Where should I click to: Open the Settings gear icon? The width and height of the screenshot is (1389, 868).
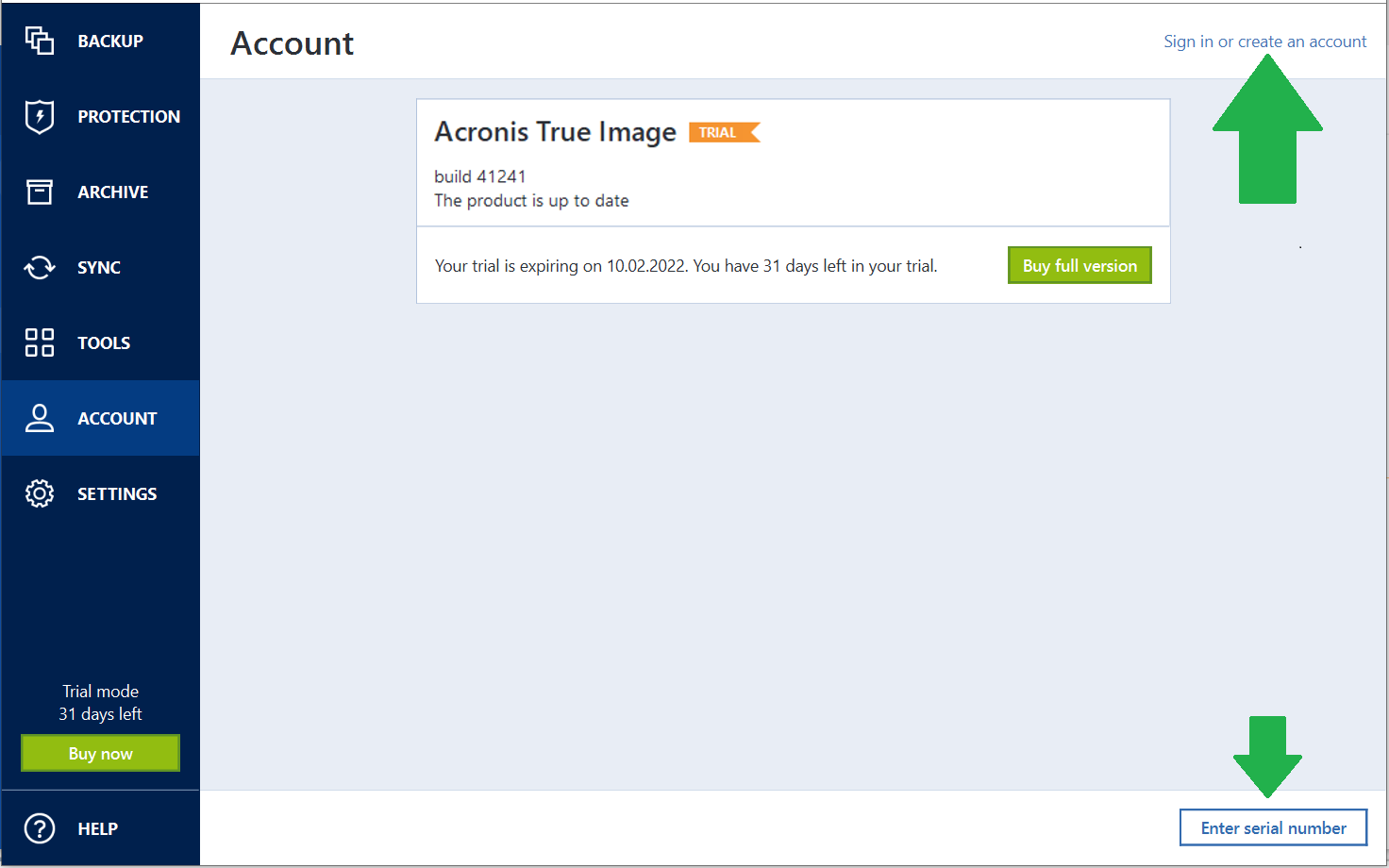click(39, 492)
